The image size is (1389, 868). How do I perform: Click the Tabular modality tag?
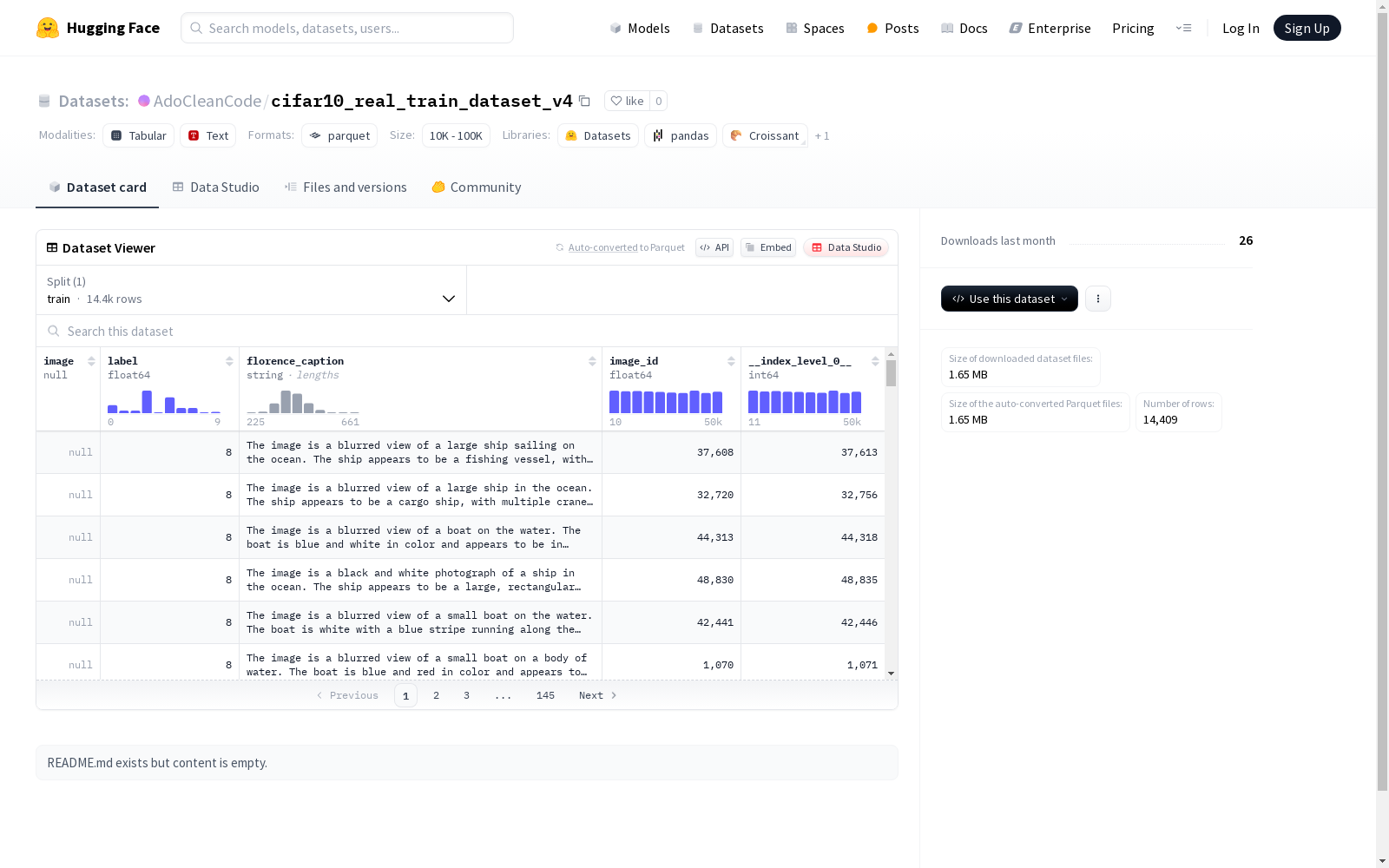tap(139, 135)
